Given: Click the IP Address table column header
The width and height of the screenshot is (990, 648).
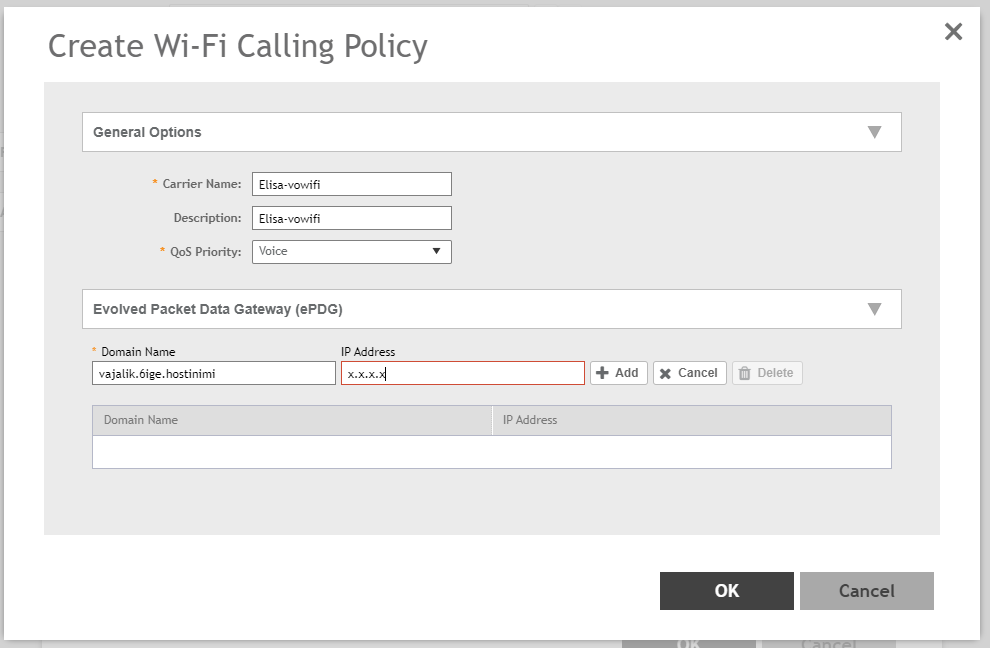Looking at the screenshot, I should point(690,420).
